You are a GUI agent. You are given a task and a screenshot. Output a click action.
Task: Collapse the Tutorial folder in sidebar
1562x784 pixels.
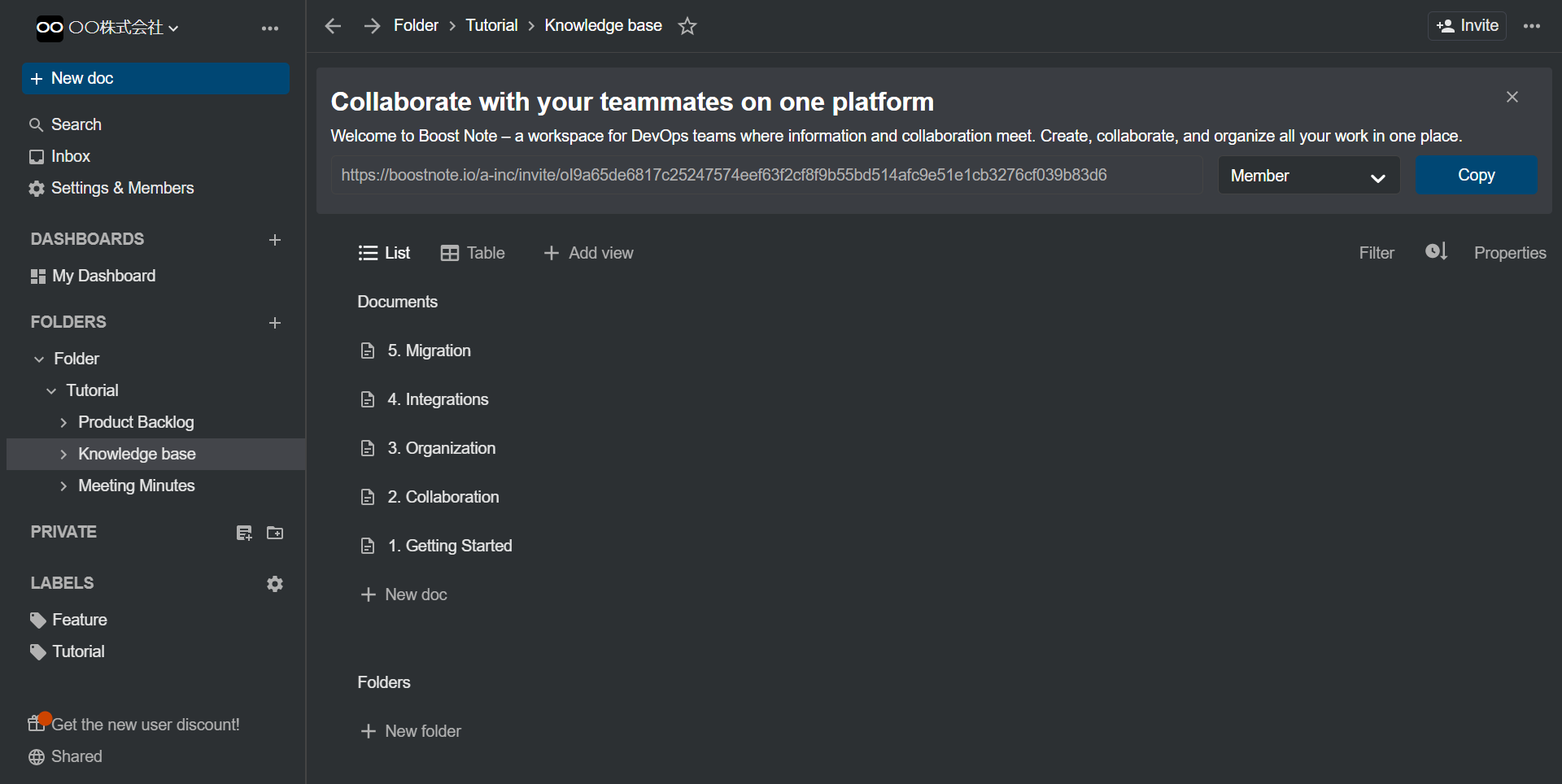coord(51,391)
